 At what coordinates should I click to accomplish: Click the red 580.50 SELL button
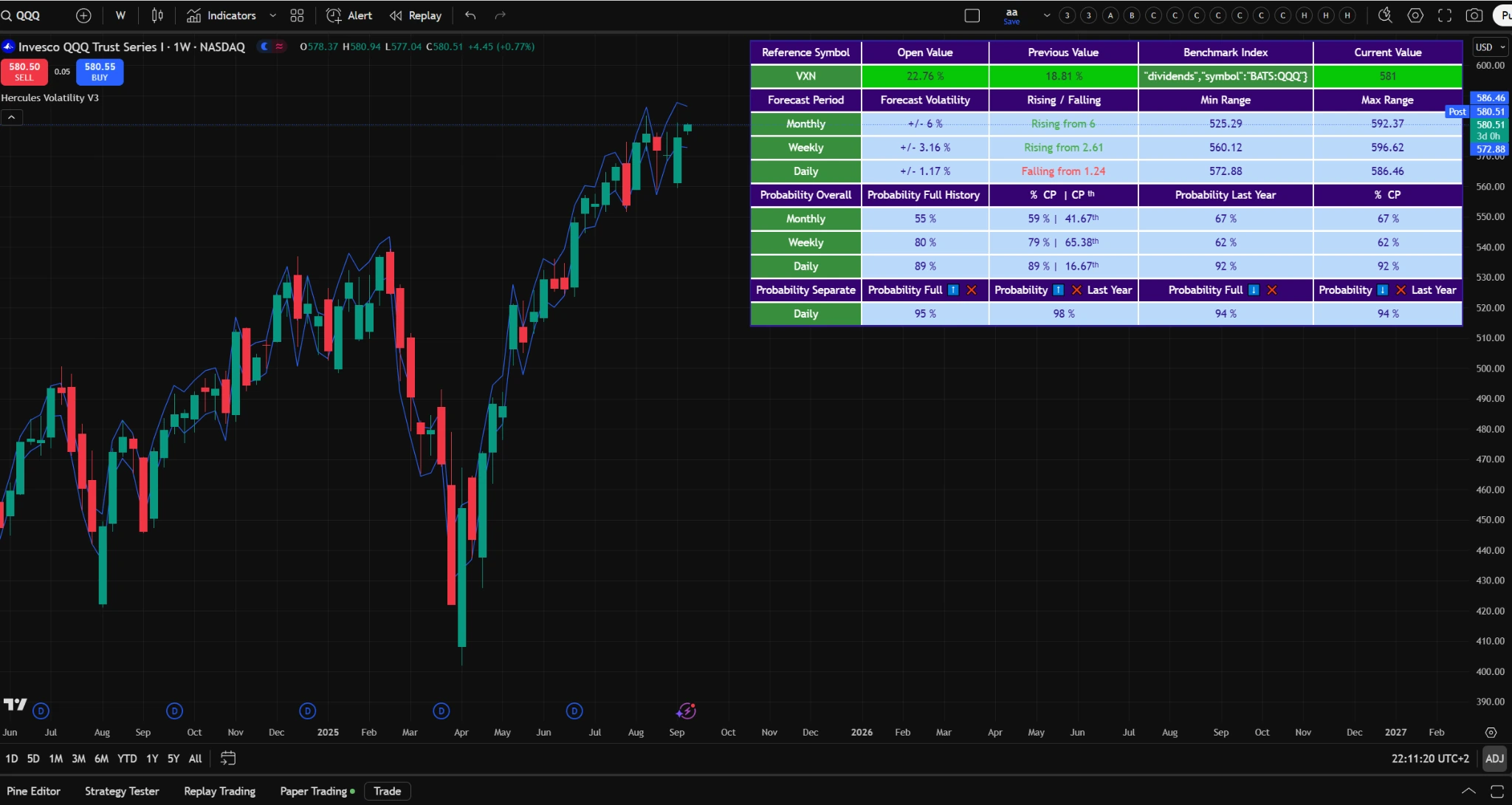(x=24, y=72)
